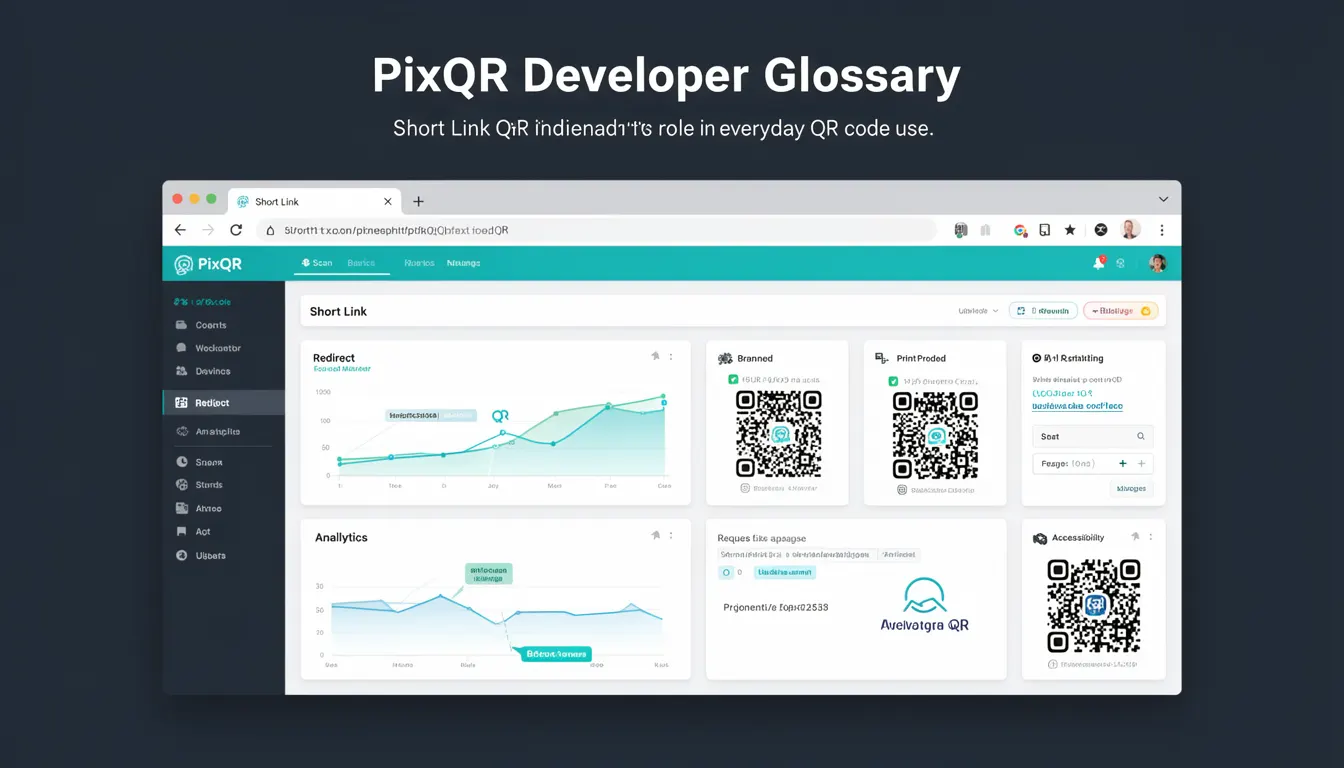This screenshot has height=768, width=1344.
Task: Open the Short Link browser tab
Action: (x=315, y=201)
